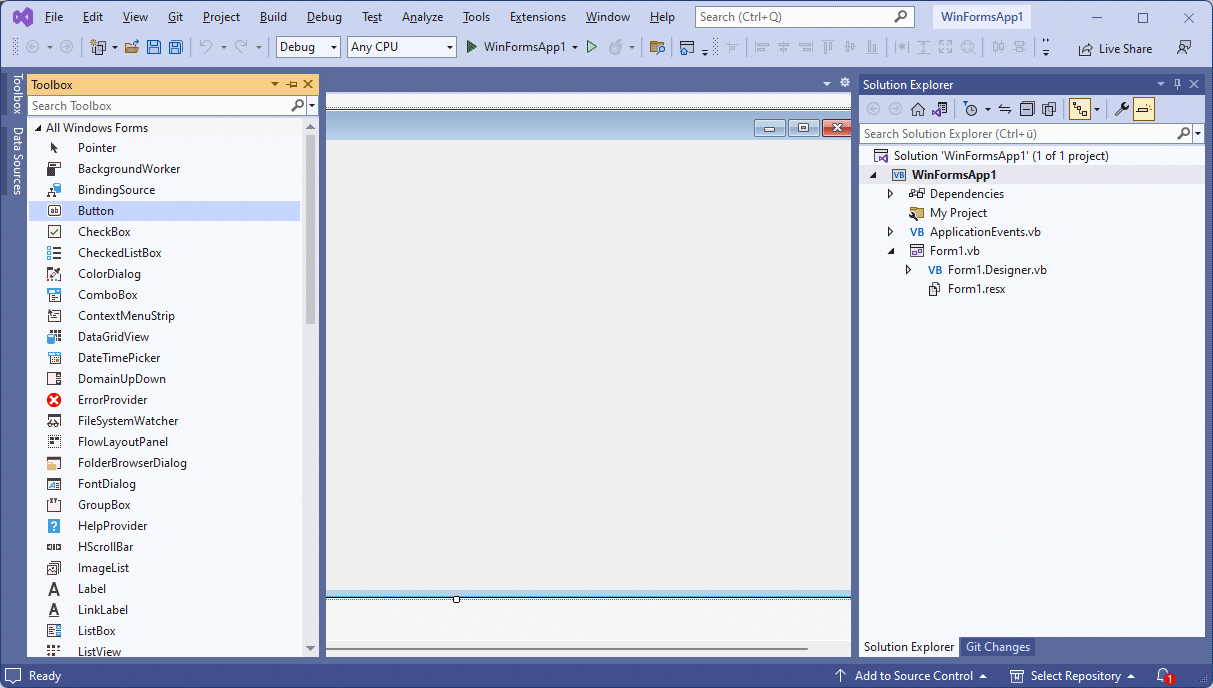This screenshot has width=1213, height=688.
Task: Expand the Dependencies node
Action: (x=891, y=194)
